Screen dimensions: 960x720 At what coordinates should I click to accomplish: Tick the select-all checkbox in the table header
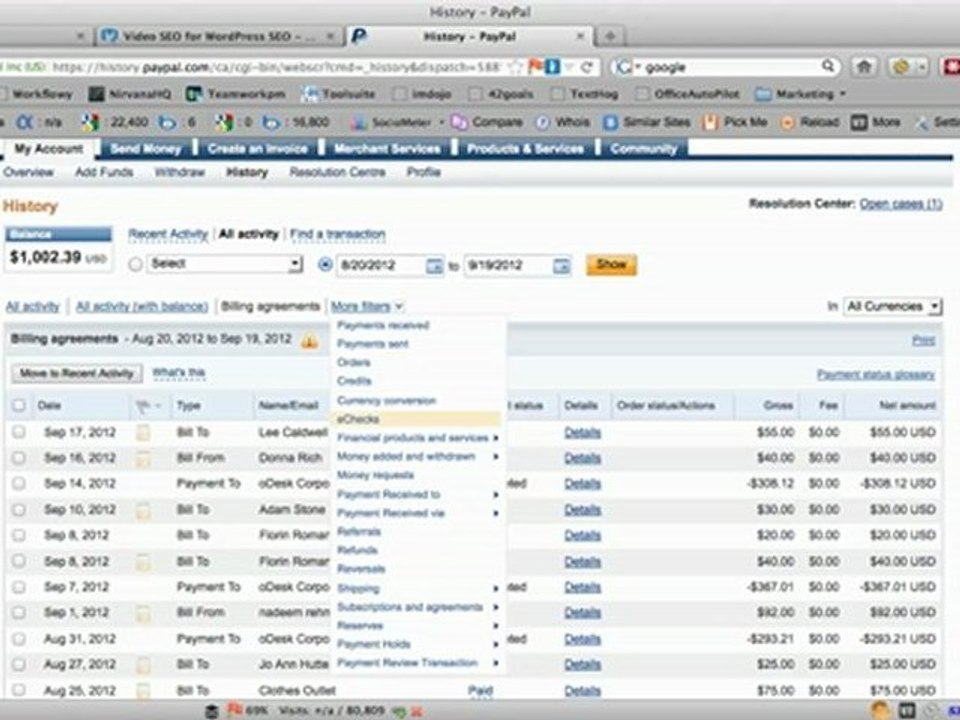[x=19, y=405]
